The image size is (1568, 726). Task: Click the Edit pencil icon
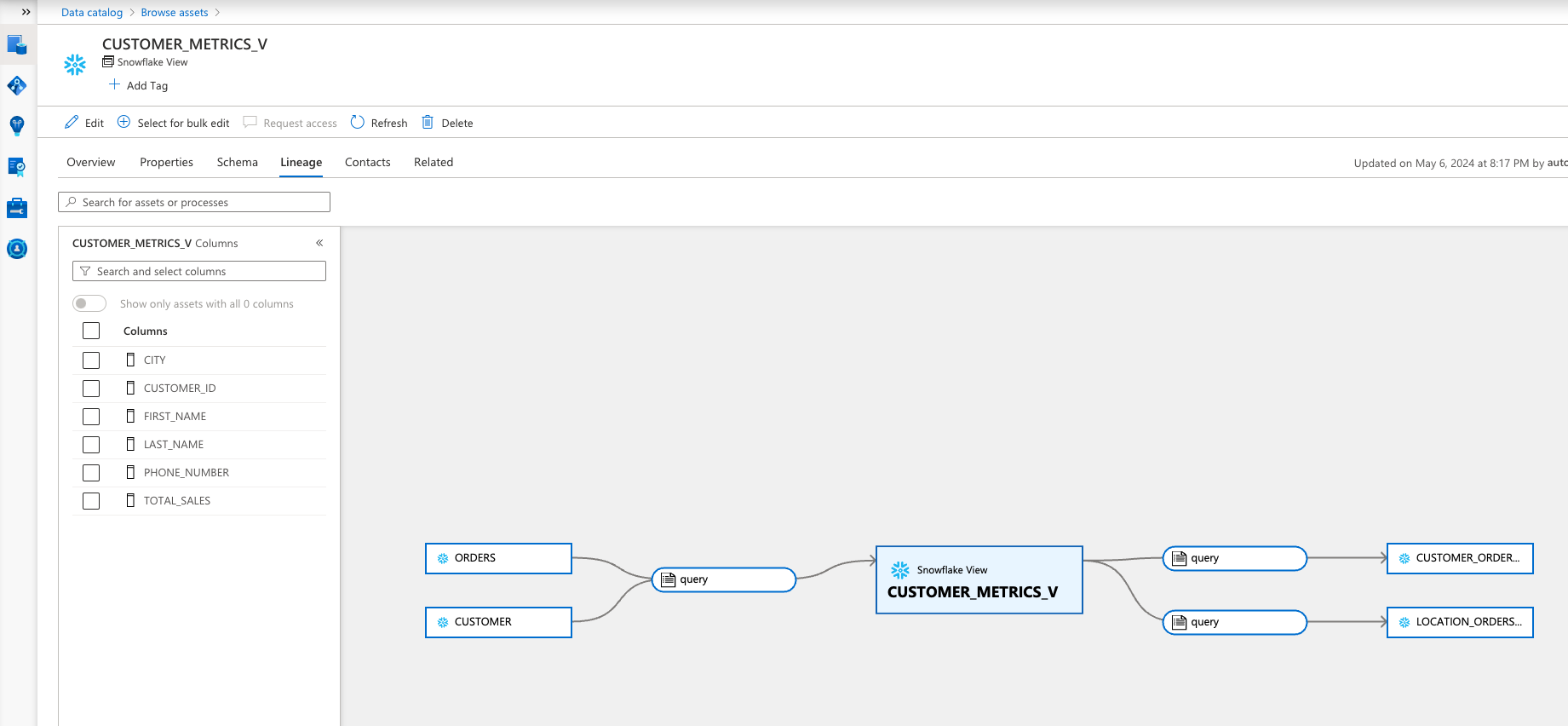click(72, 123)
